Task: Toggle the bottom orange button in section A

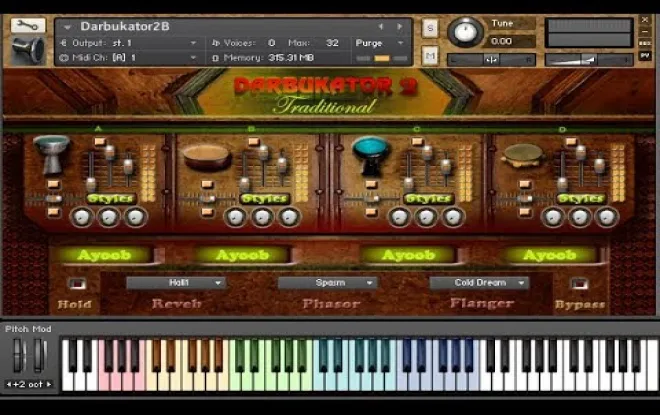Action: click(53, 212)
